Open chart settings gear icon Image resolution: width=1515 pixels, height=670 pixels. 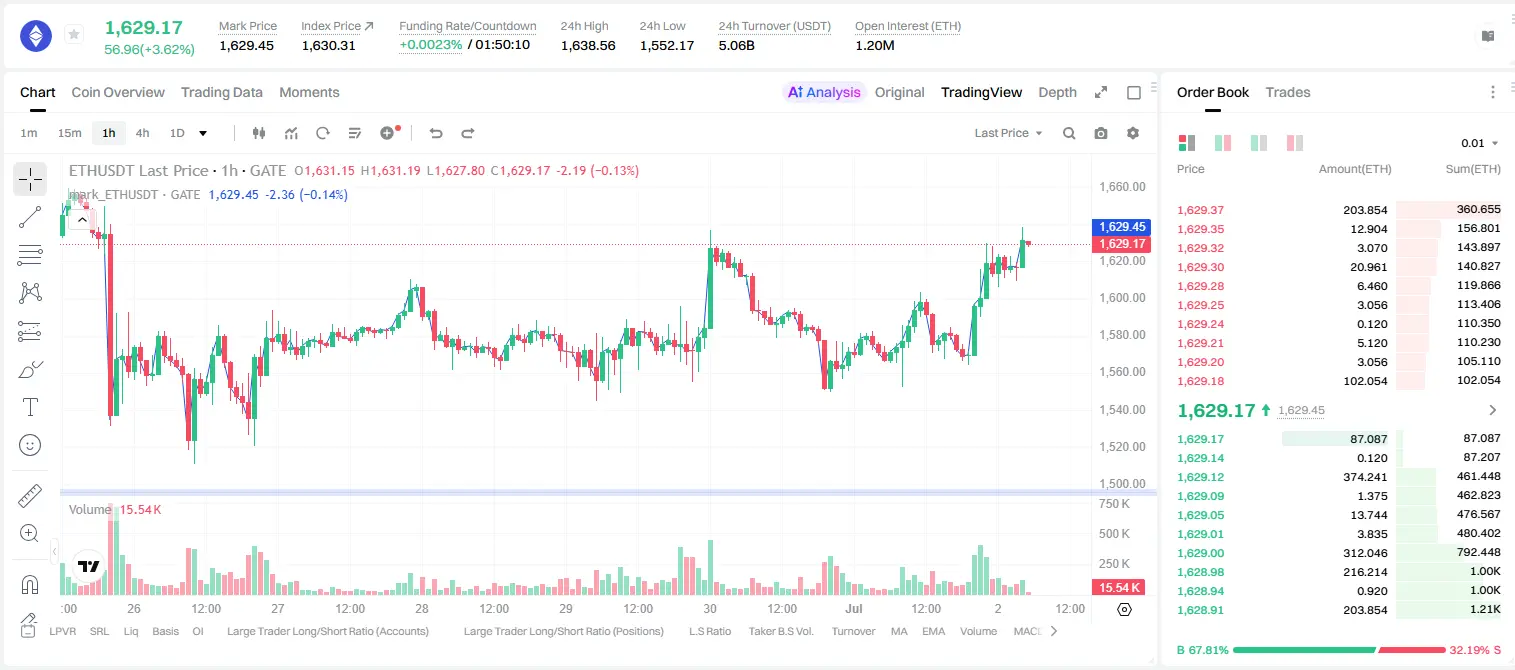1133,133
